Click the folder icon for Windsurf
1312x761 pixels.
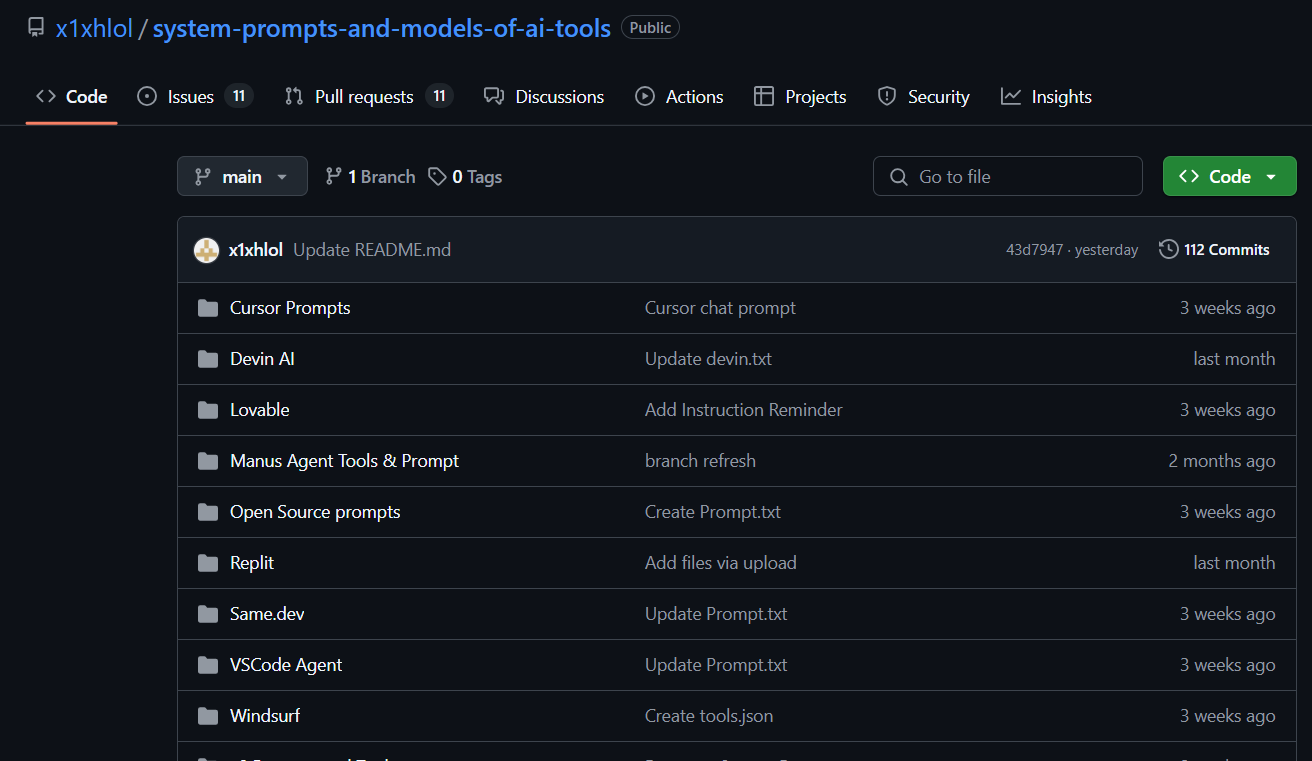pos(208,716)
